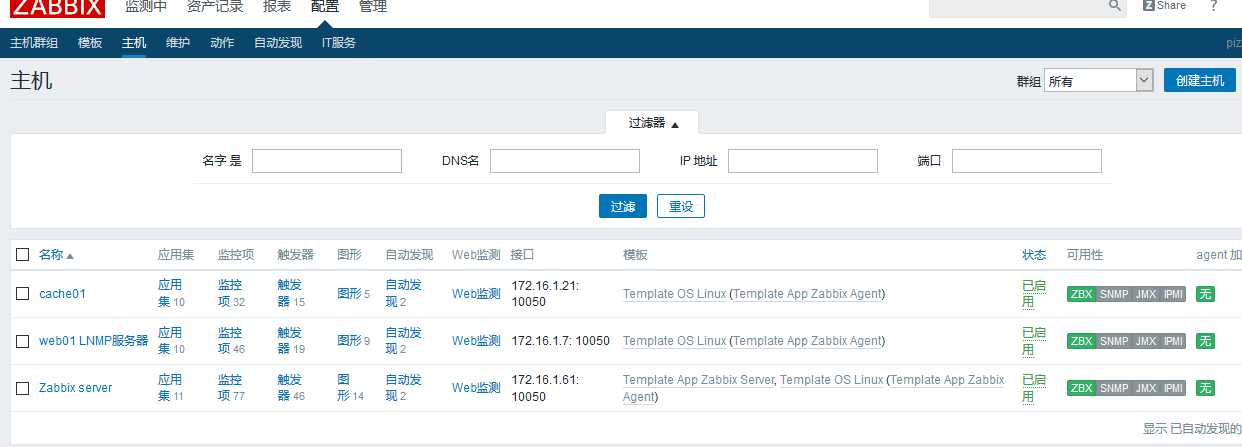The width and height of the screenshot is (1242, 447).
Task: Click agent encryption 无 badge for cache01
Action: [1205, 294]
